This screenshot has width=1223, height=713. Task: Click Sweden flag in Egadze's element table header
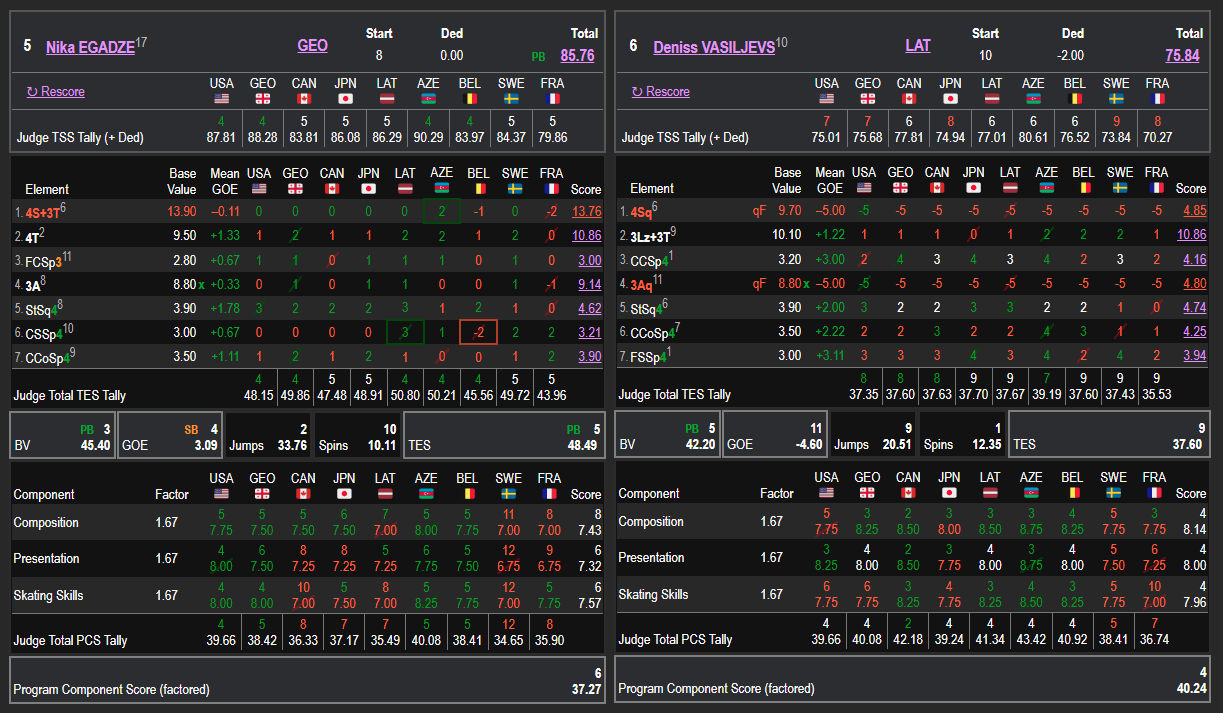(x=514, y=189)
